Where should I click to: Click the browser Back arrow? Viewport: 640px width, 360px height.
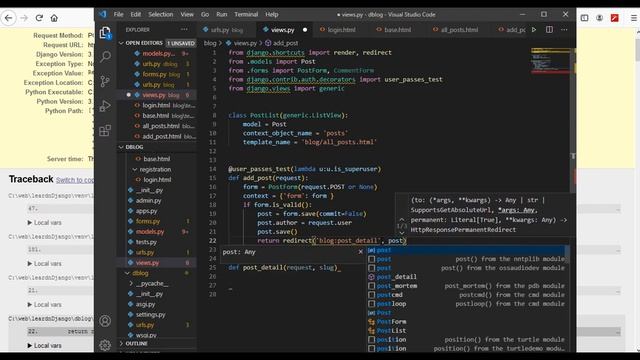[9, 18]
